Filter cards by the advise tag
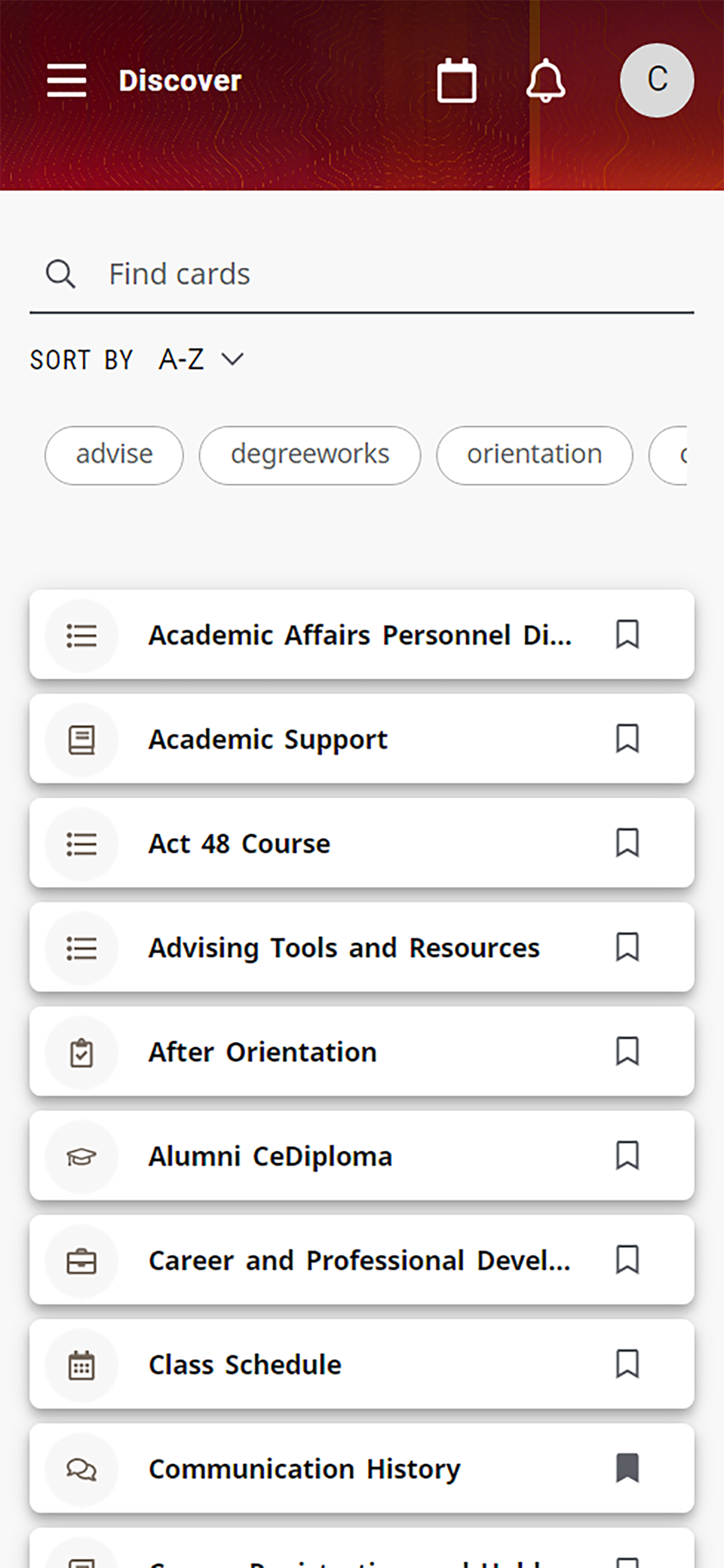The height and width of the screenshot is (1568, 724). click(114, 454)
